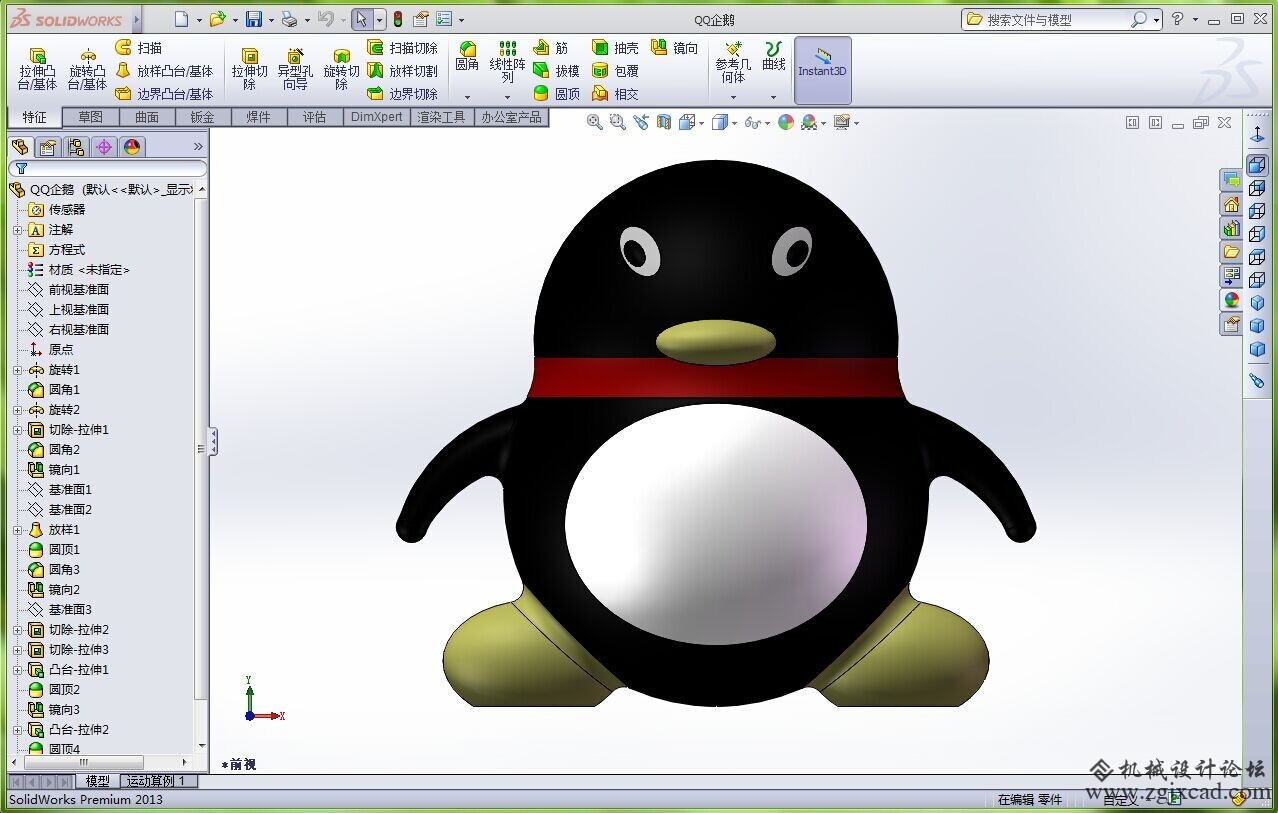Switch to the 曲面 surfaces tab
Image resolution: width=1278 pixels, height=813 pixels.
pos(147,117)
